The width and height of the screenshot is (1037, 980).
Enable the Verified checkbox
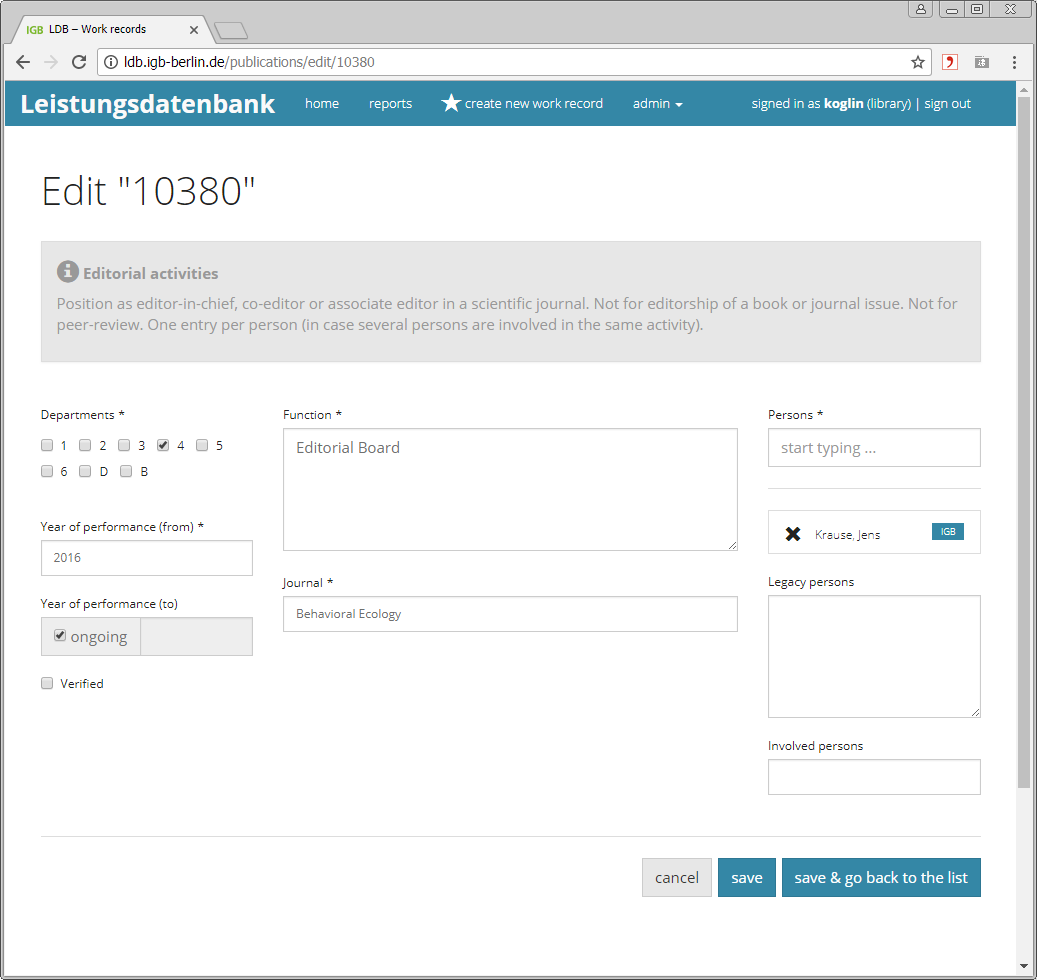pyautogui.click(x=47, y=684)
